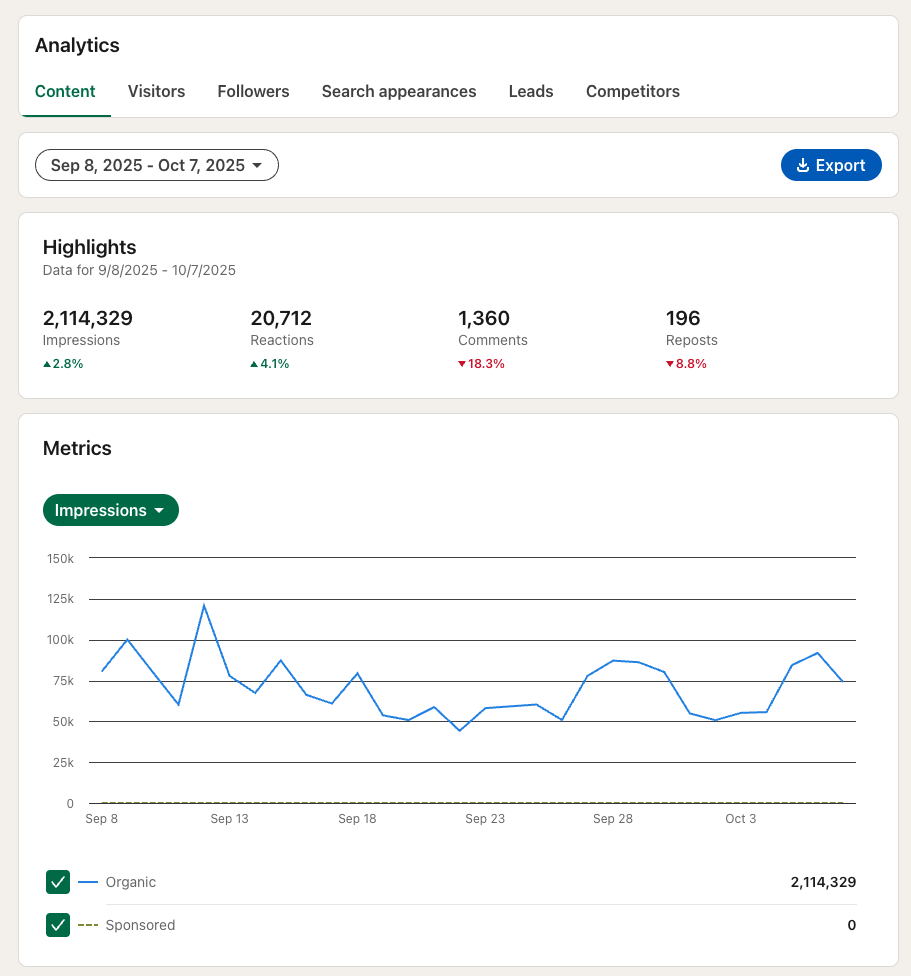Open the Followers tab
911x976 pixels.
click(x=253, y=91)
